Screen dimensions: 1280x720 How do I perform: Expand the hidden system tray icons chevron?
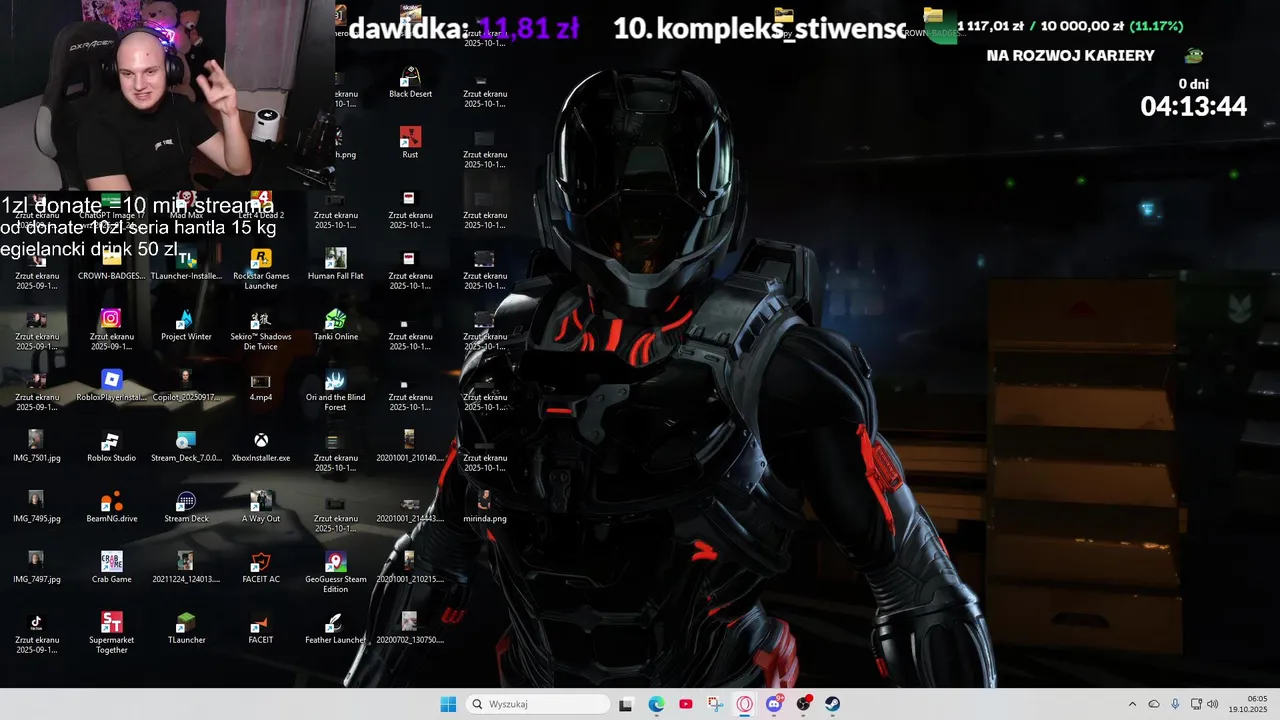[x=1132, y=704]
